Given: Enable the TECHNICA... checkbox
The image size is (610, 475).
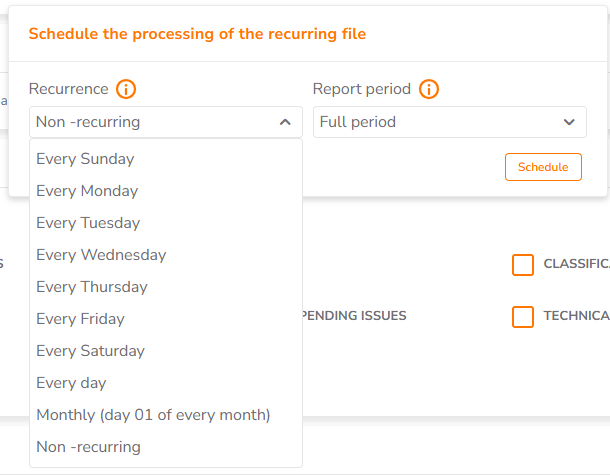Looking at the screenshot, I should (522, 317).
